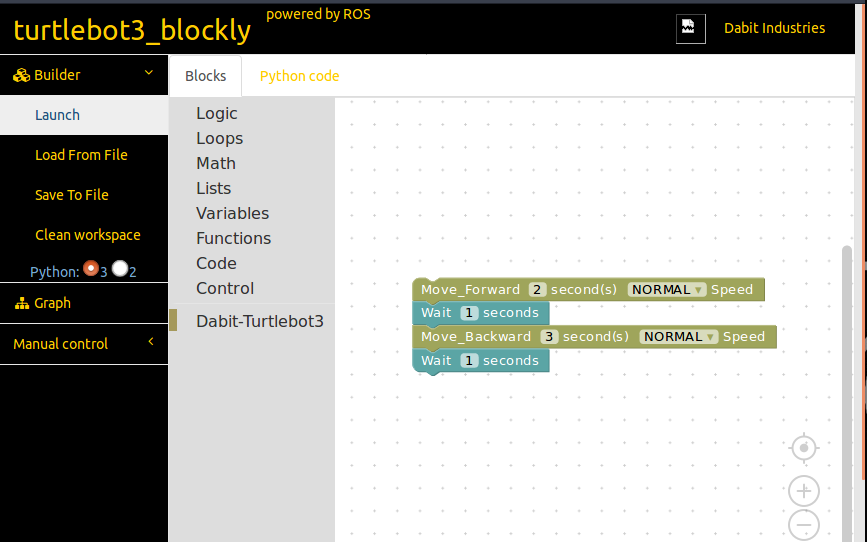
Task: Expand the Manual control chevron
Action: pyautogui.click(x=151, y=342)
